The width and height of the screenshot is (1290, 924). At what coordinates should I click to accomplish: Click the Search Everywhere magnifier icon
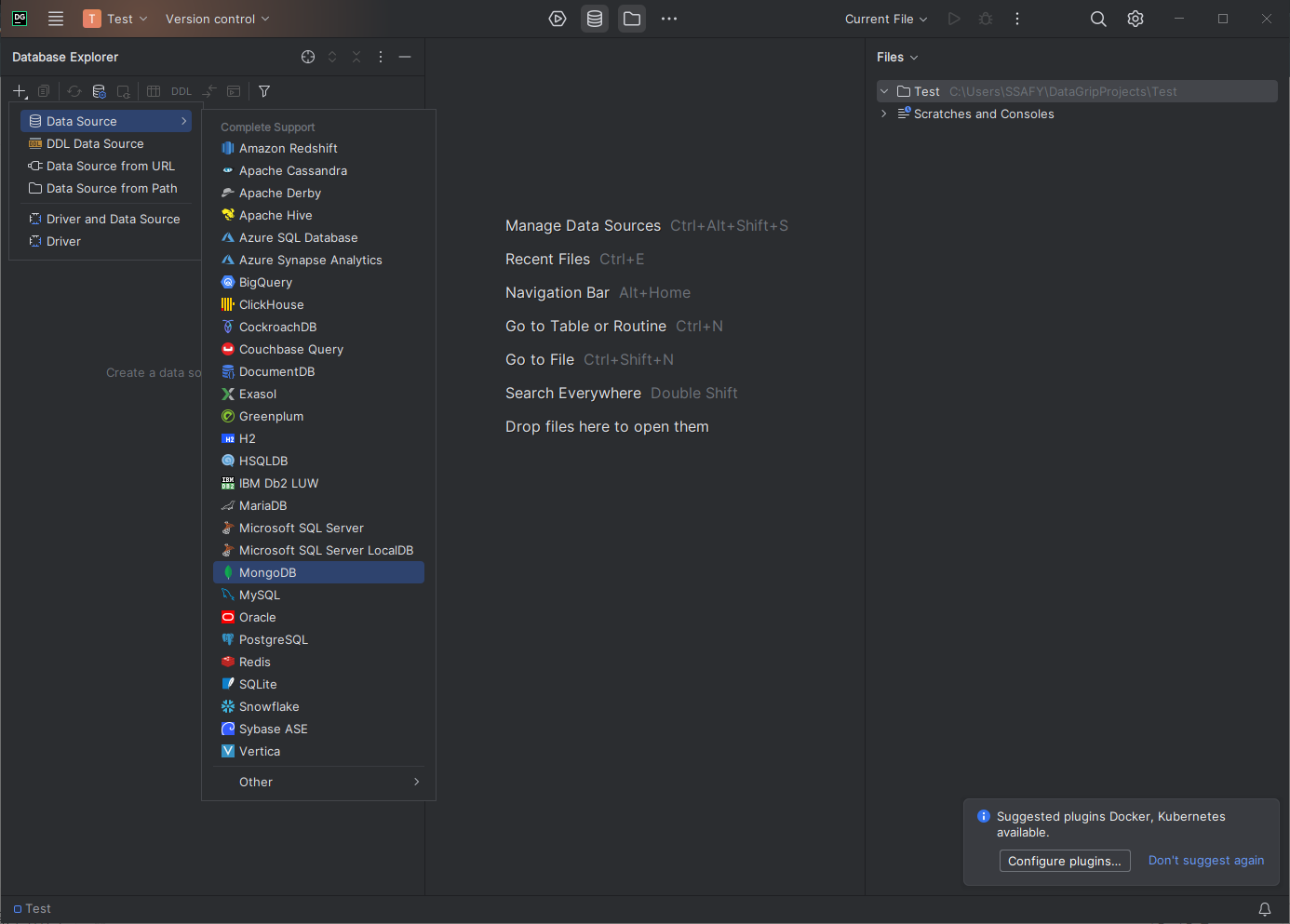click(1098, 19)
